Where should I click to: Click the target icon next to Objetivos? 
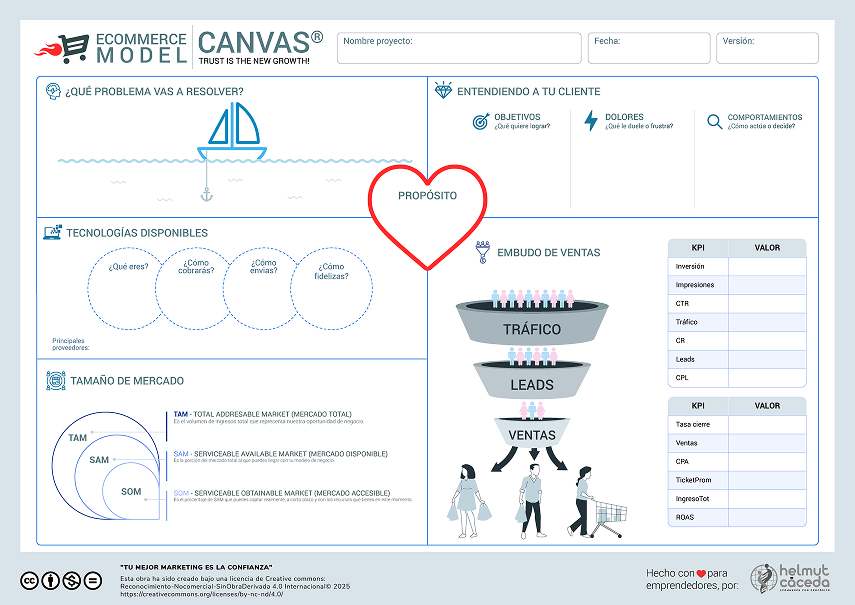[481, 121]
